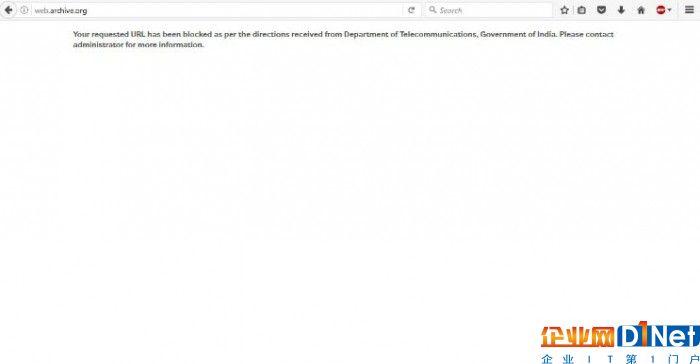The image size is (700, 364).
Task: Go back using the back arrow button
Action: (8, 10)
